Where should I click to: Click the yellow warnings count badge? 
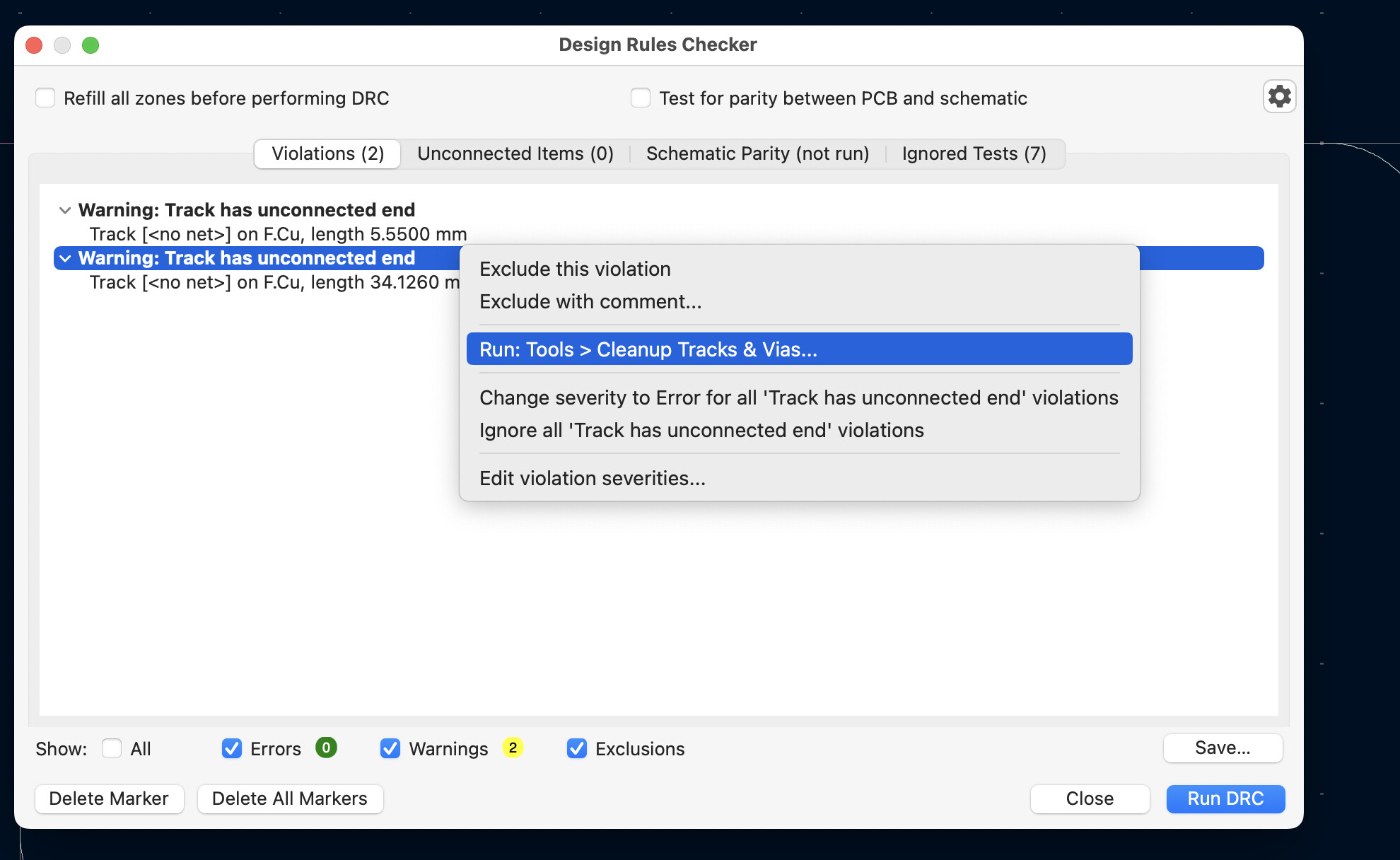click(x=513, y=748)
